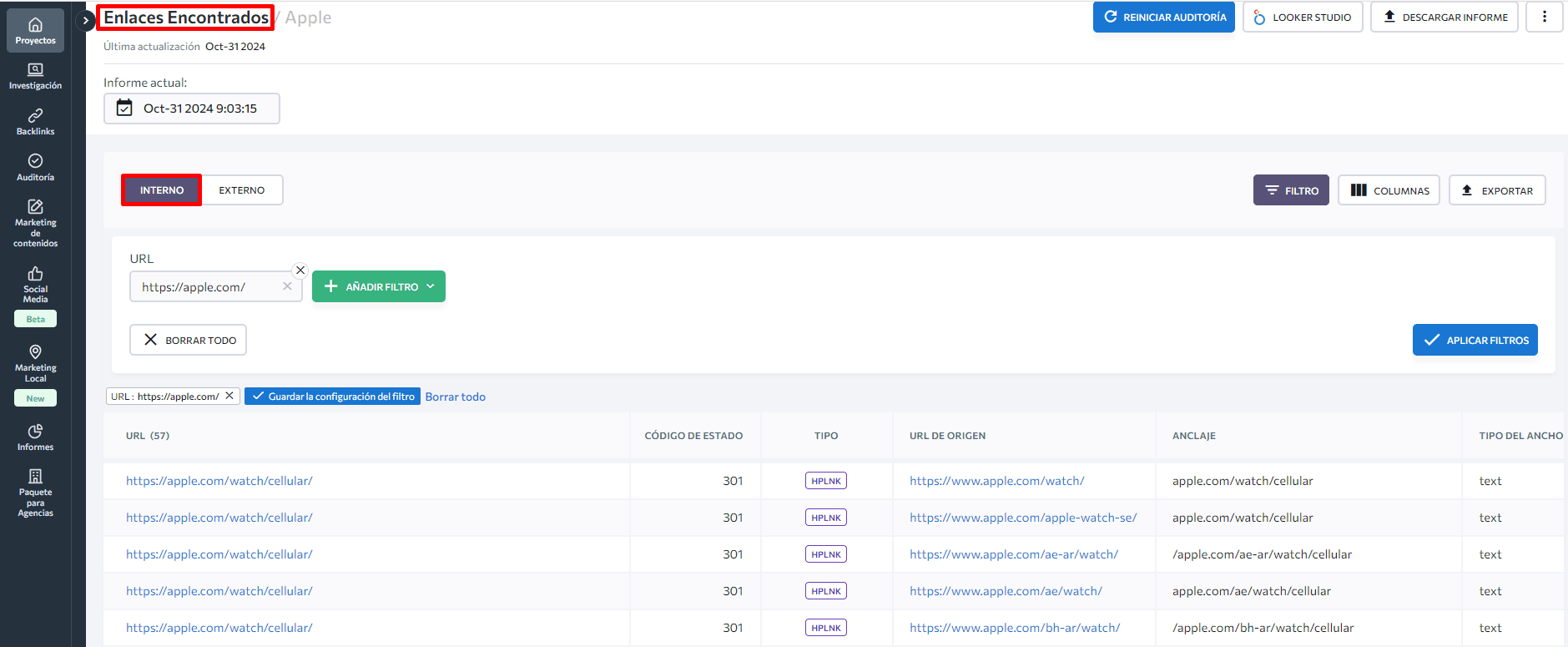Click the Enlaces Encontrados heading
Screen dimensions: 1568x647
185,18
